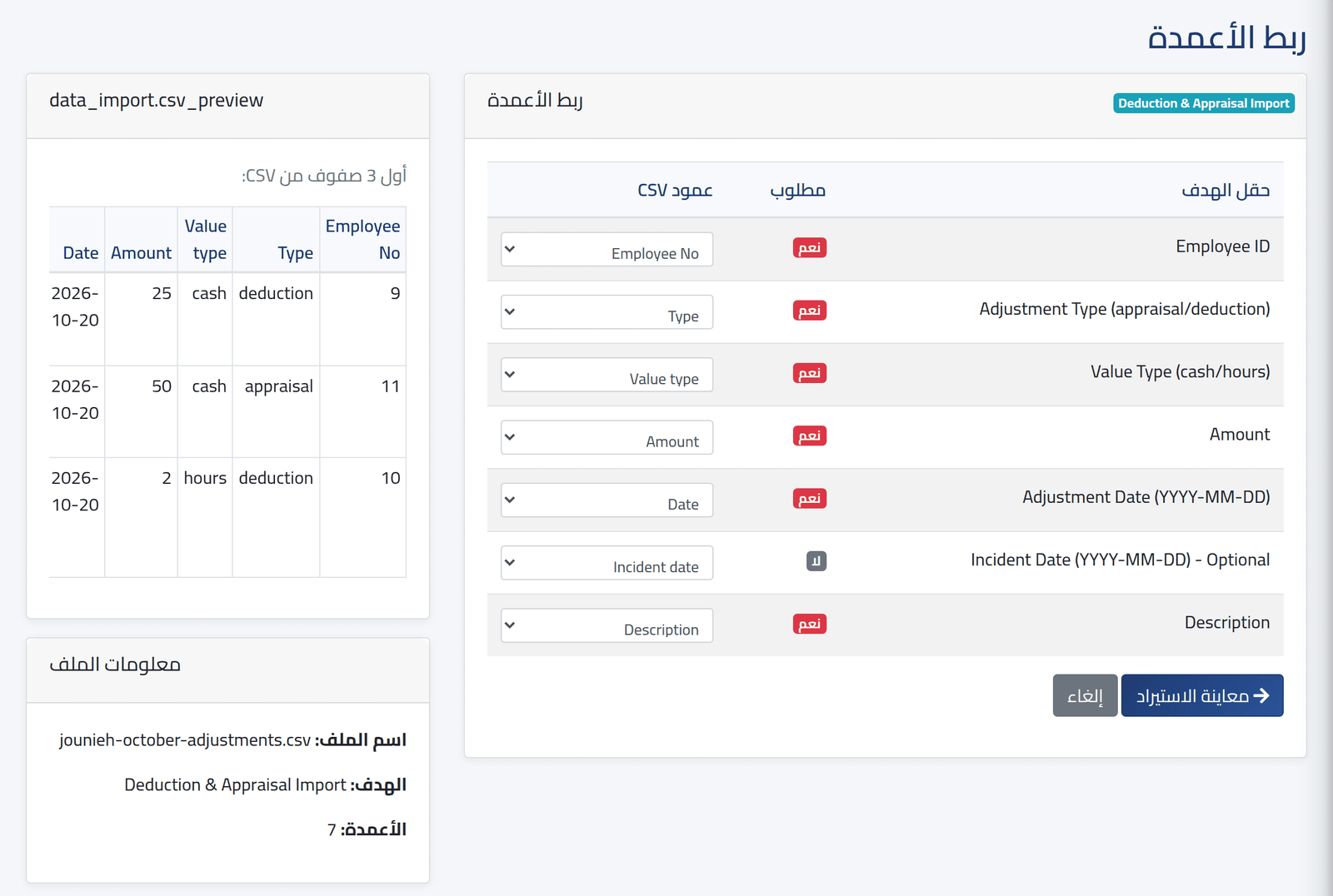This screenshot has height=896, width=1333.
Task: Click the نعم badge in the Amount target-field row
Action: [810, 436]
